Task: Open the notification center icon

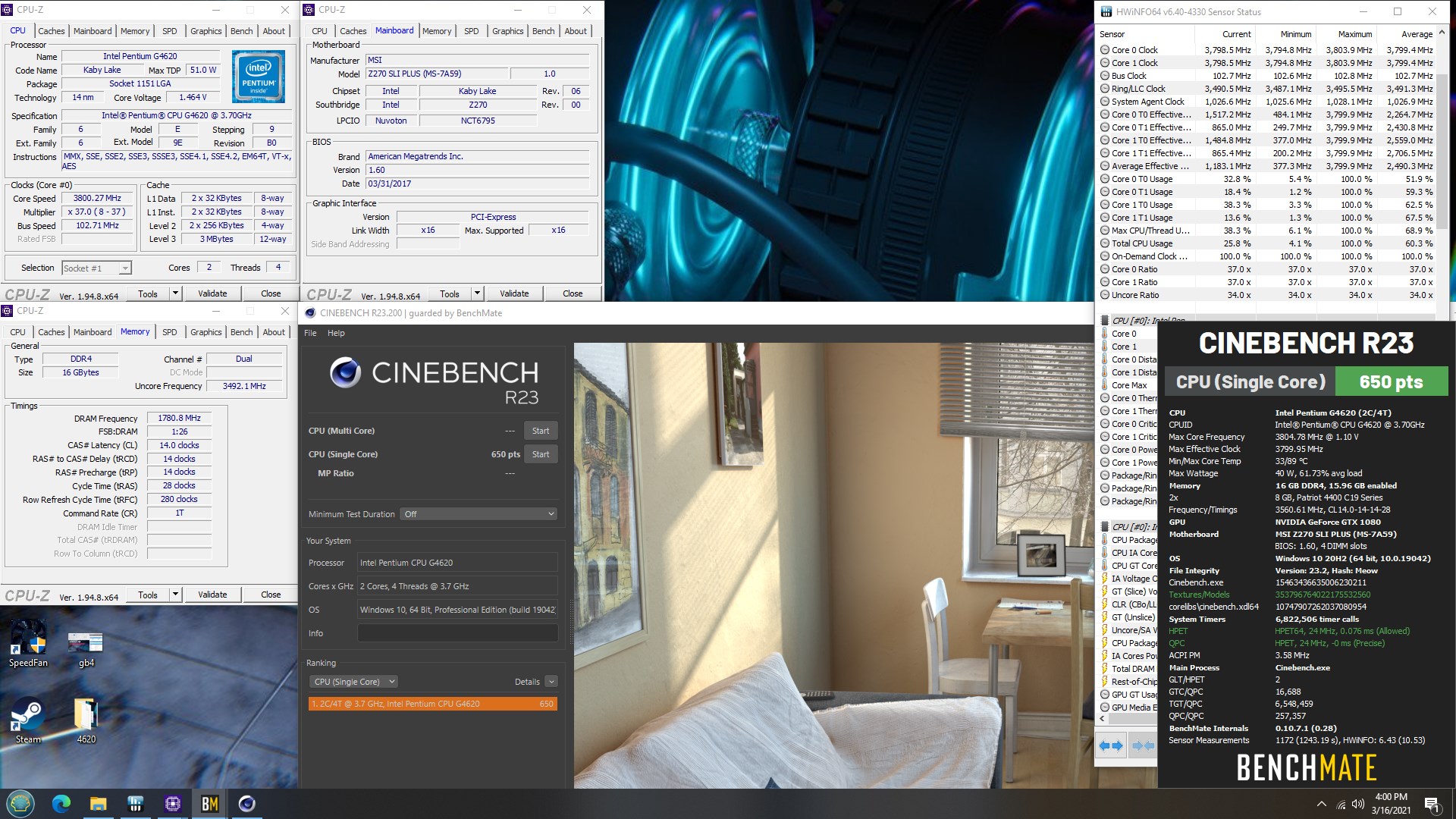Action: (1432, 804)
